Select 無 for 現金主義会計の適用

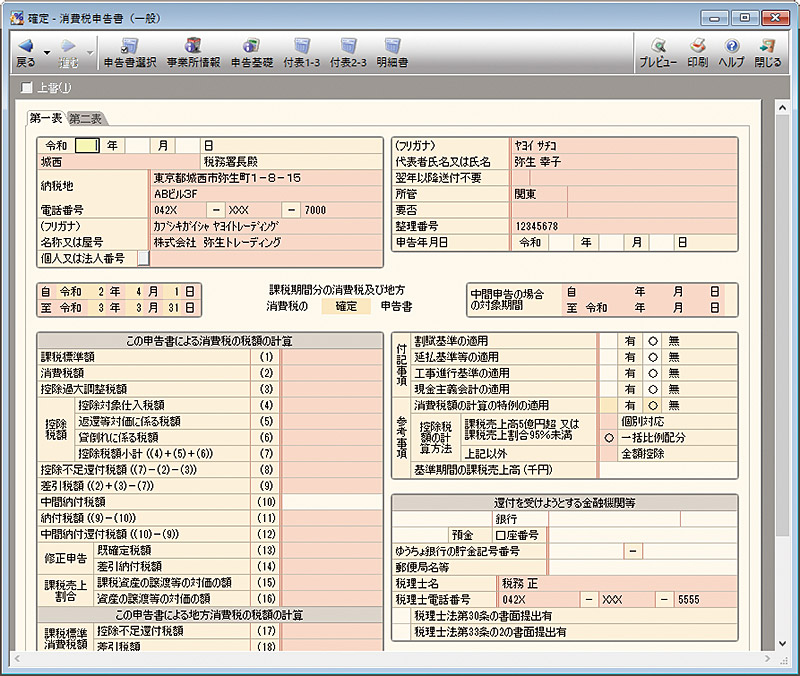coord(653,389)
